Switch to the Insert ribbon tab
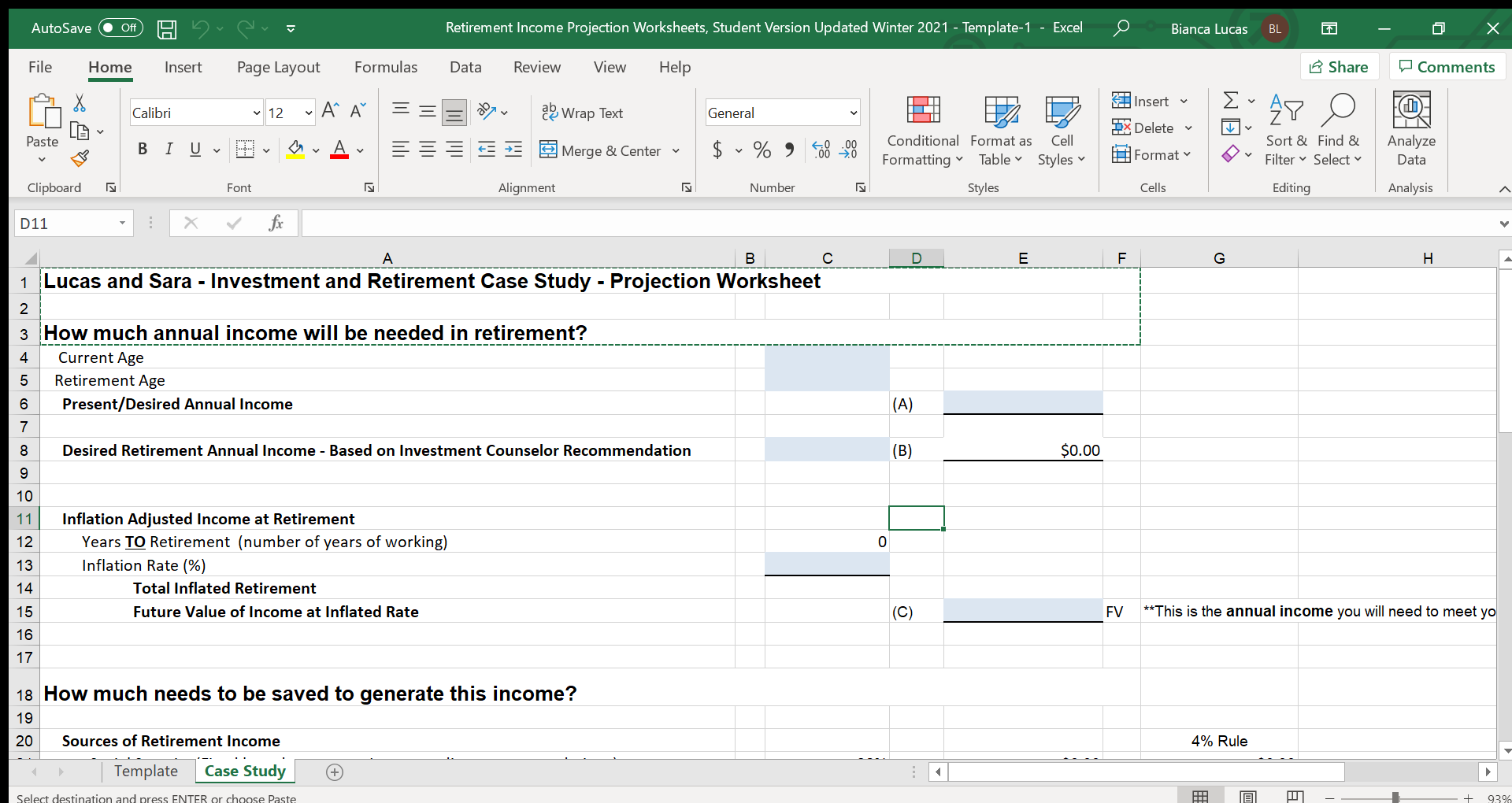This screenshot has height=803, width=1512. click(x=183, y=68)
